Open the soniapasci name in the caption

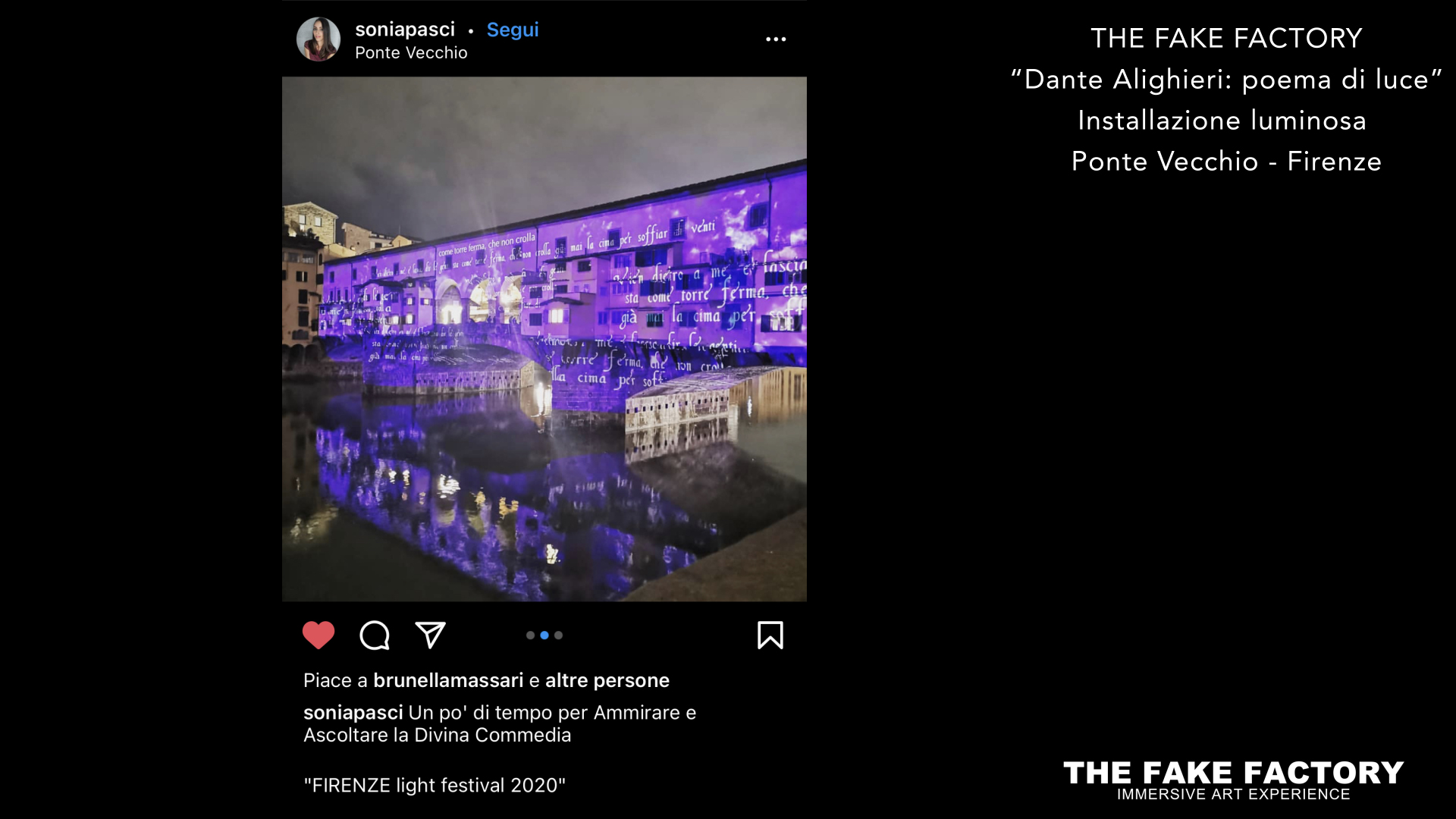pos(353,713)
